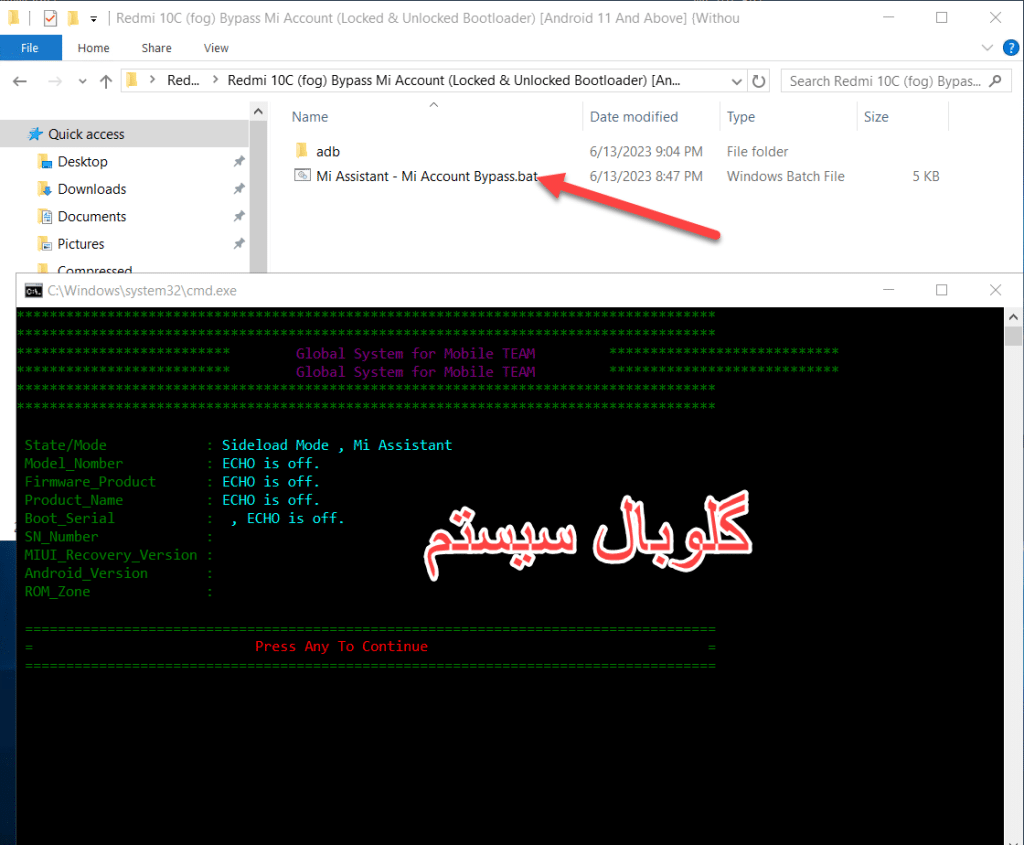Click 'Sideload Mode , Mi Assistant' text in cmd
Screen dimensions: 1024x845
click(x=337, y=445)
